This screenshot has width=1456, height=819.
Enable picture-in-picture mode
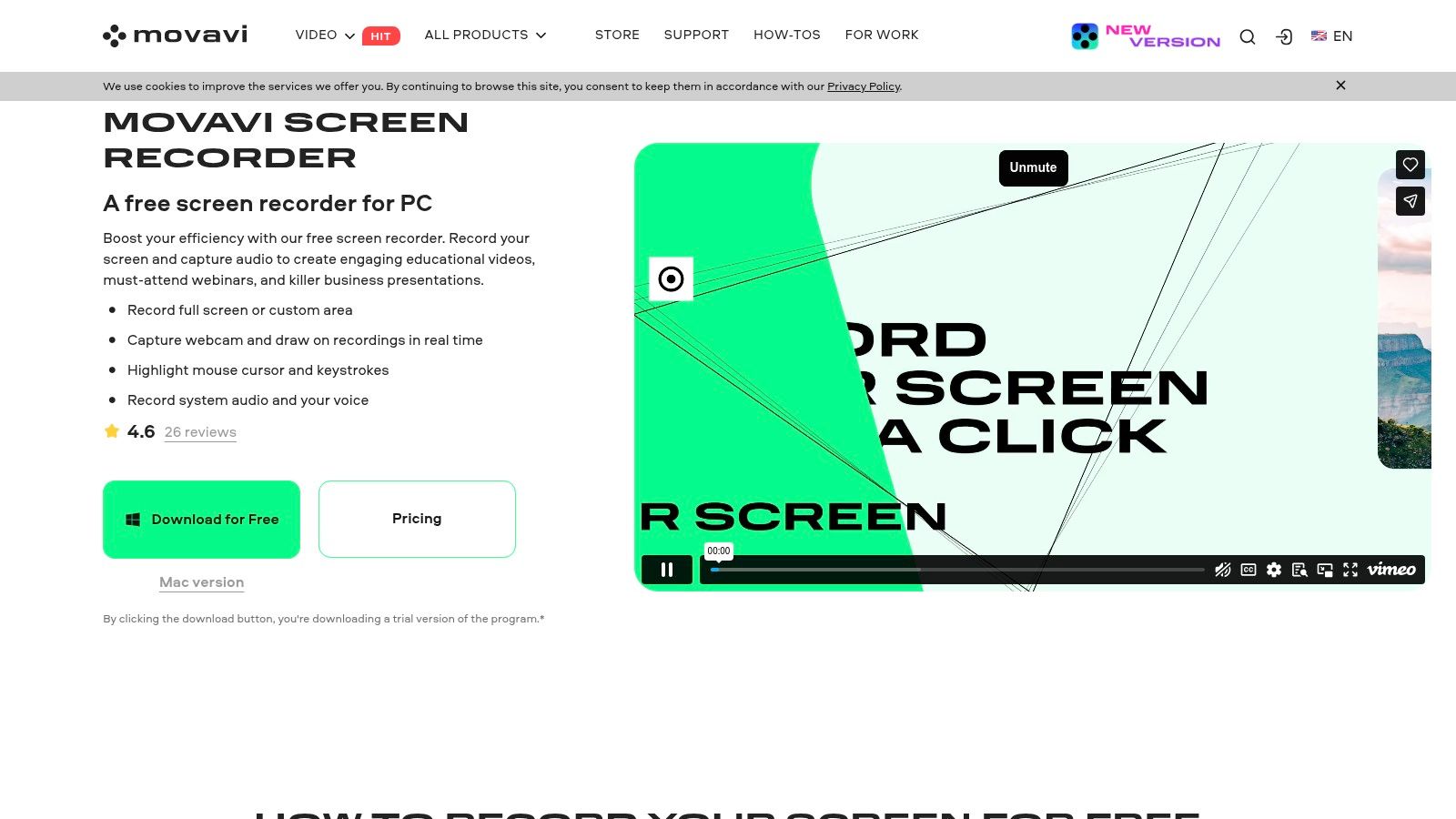point(1325,570)
